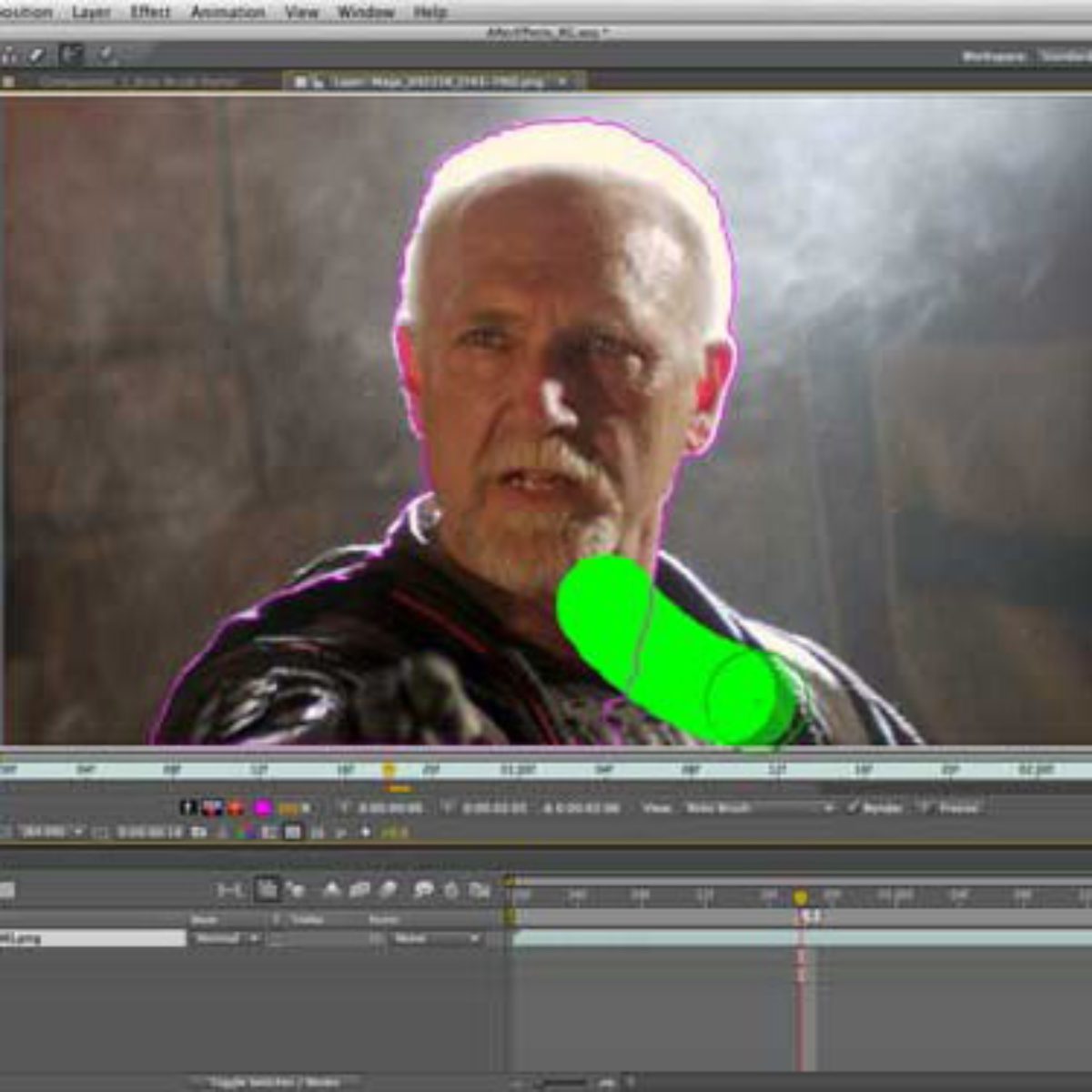Viewport: 1092px width, 1092px height.
Task: Open the View menu
Action: tap(301, 12)
